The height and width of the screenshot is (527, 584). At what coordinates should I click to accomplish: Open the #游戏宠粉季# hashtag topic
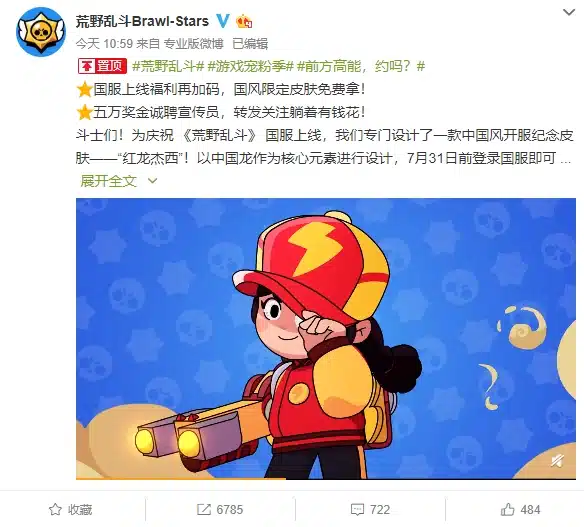tap(251, 66)
